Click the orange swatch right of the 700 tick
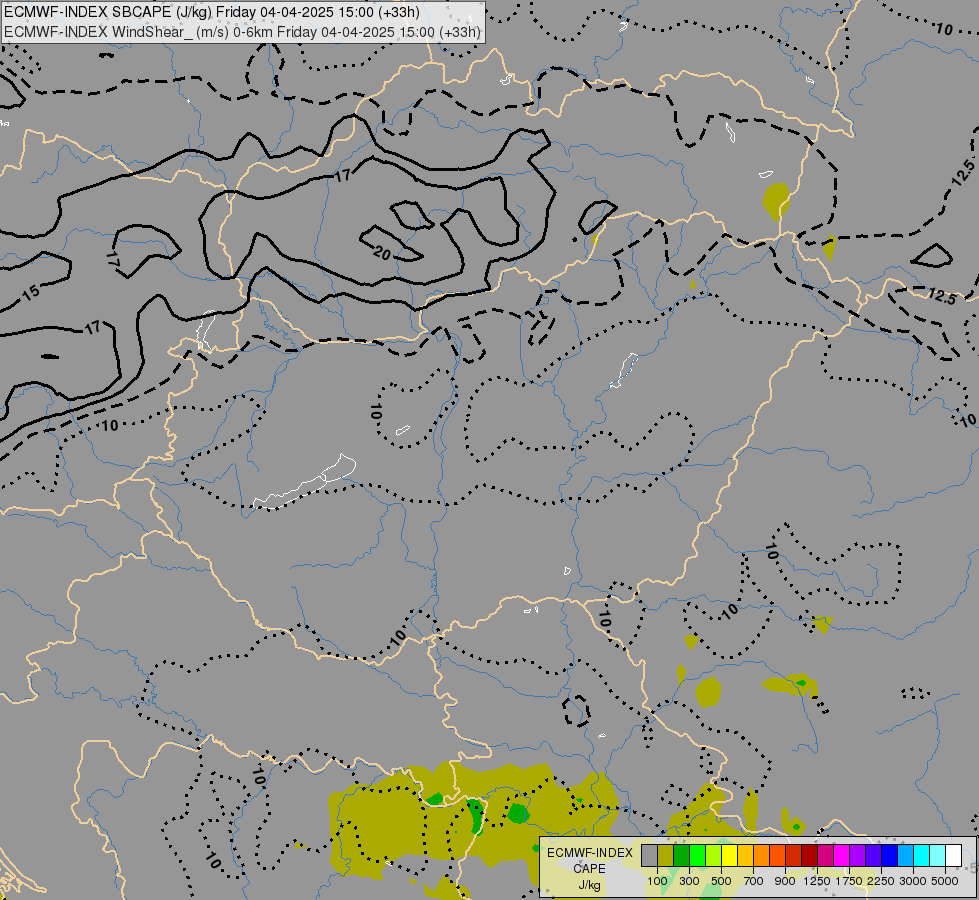The height and width of the screenshot is (900, 979). 762,856
